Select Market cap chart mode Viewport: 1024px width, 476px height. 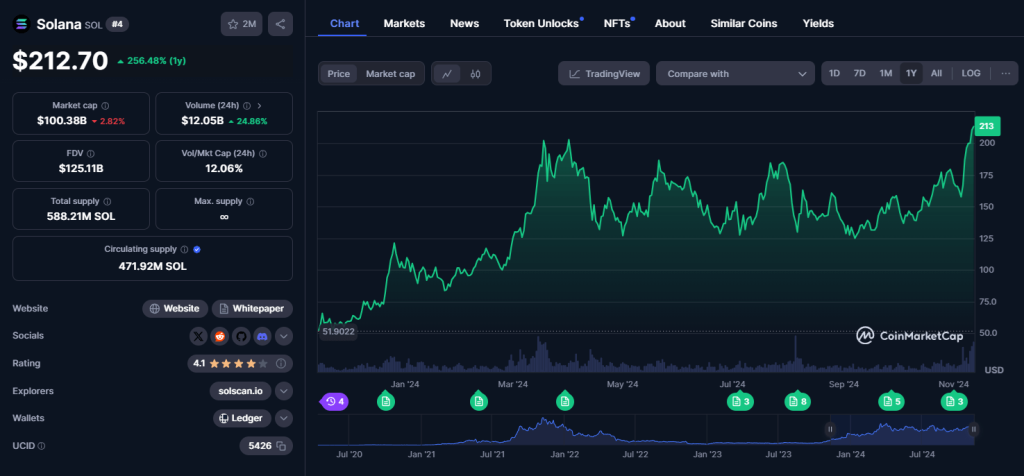[x=391, y=74]
